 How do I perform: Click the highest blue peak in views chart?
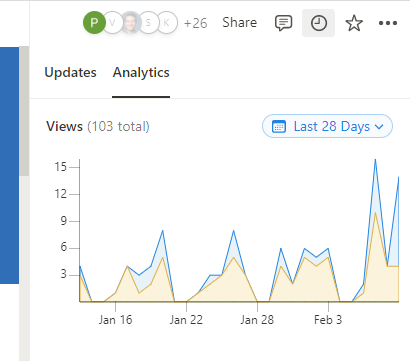375,159
